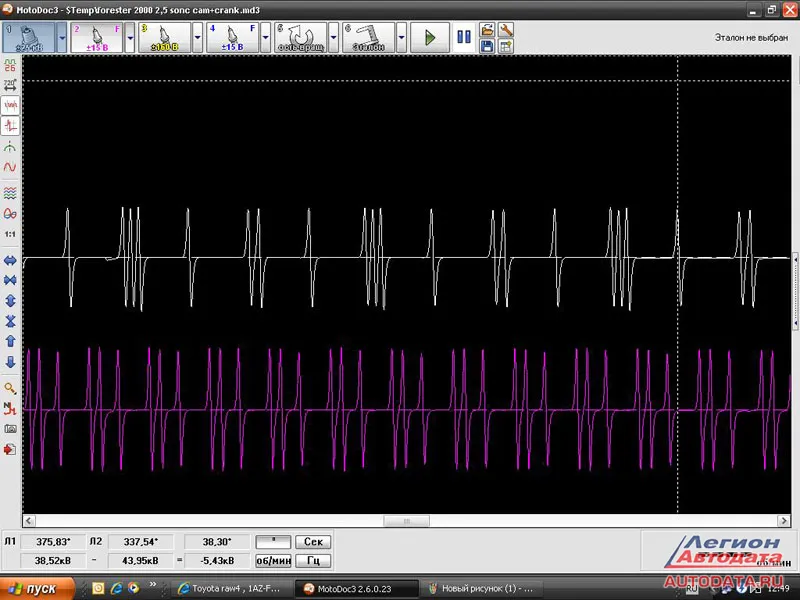Click the -5,43кВ difference value

click(217, 561)
